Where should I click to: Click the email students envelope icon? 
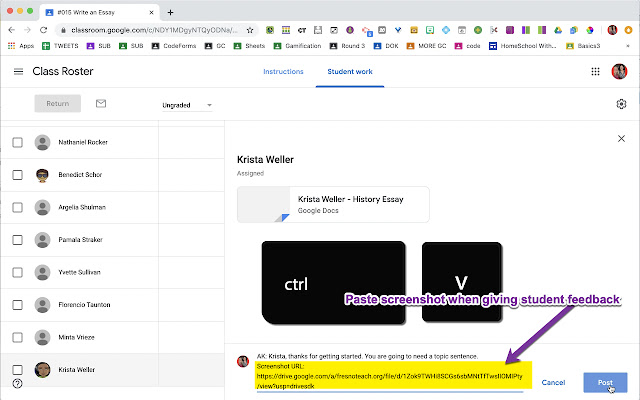point(101,104)
